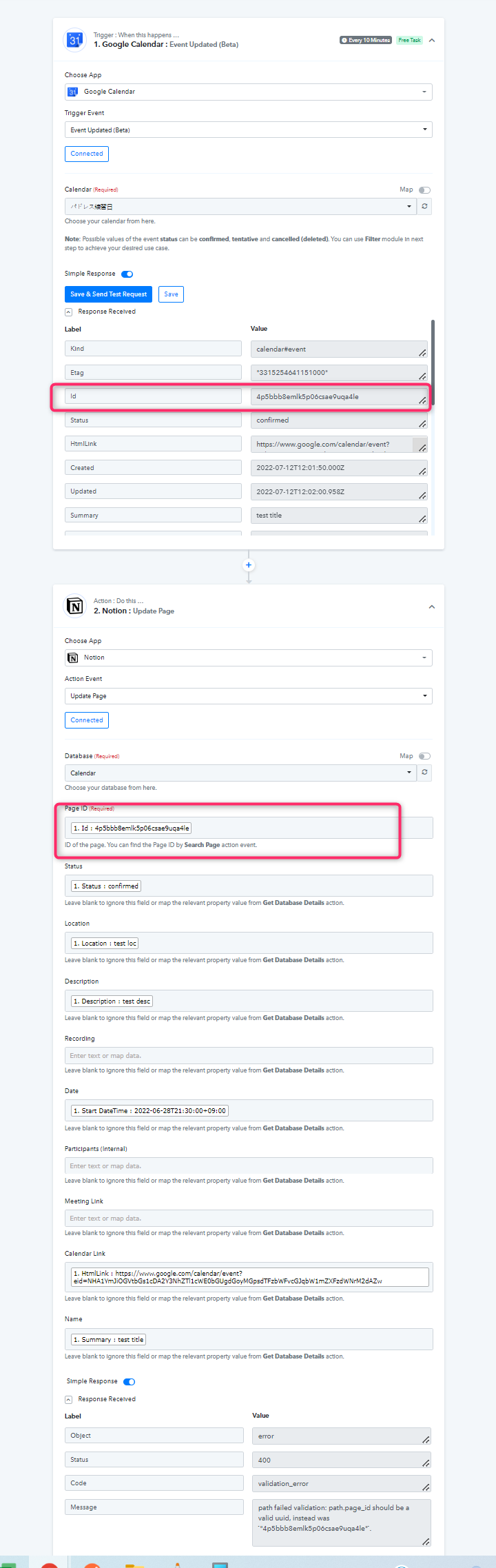Image resolution: width=496 pixels, height=1568 pixels.
Task: Click the Free Task badge
Action: 409,40
